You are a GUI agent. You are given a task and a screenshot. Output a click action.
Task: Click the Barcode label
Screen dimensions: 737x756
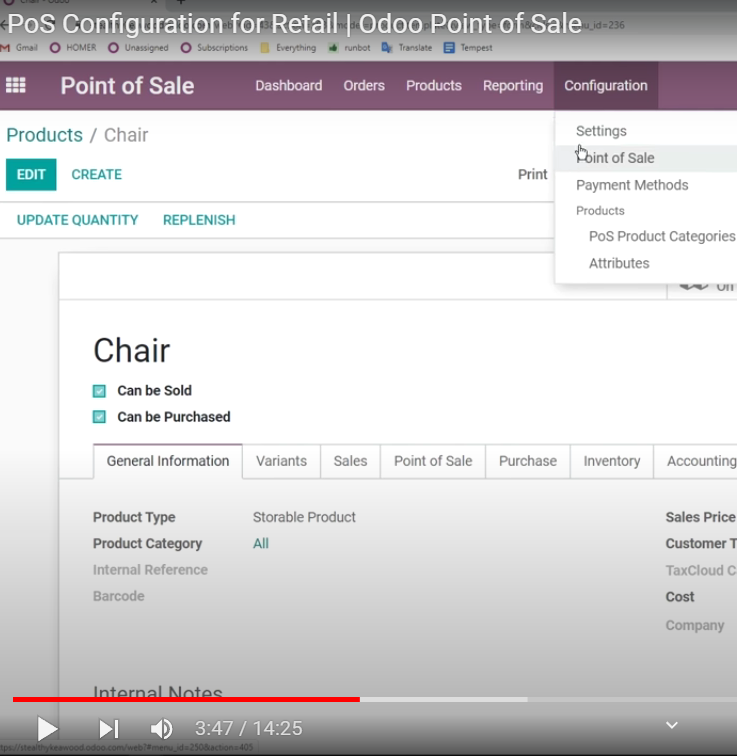pyautogui.click(x=119, y=596)
